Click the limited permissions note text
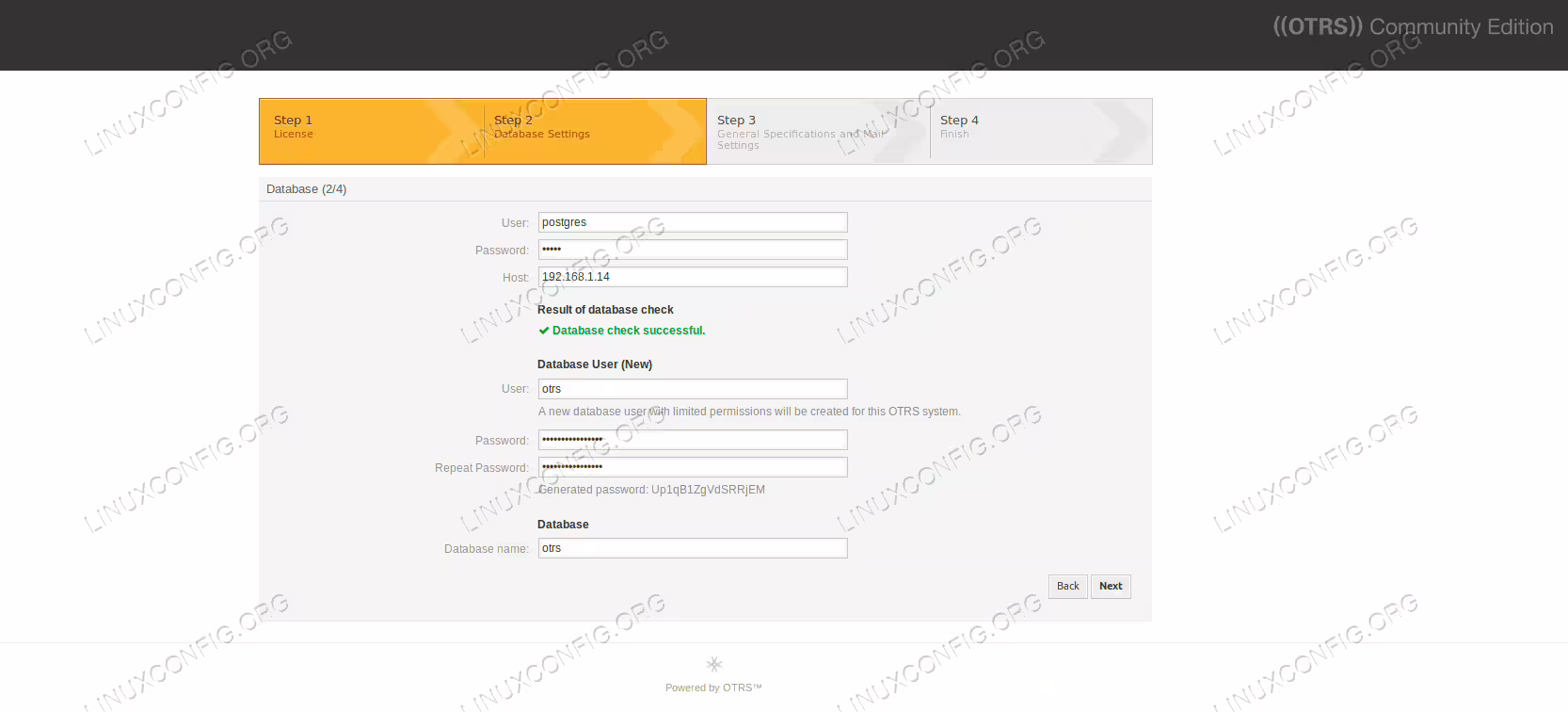The image size is (1568, 712). pos(749,412)
